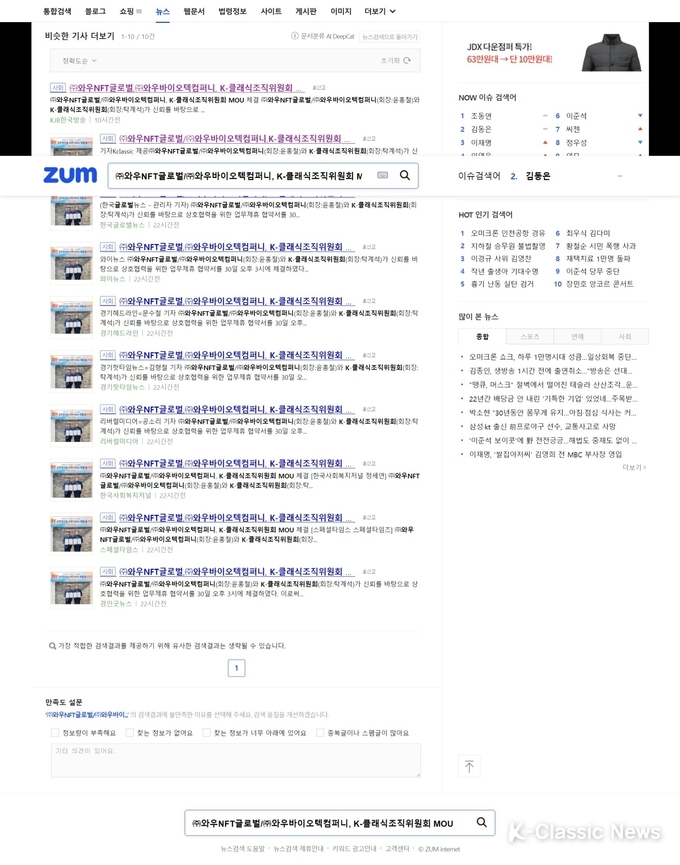Switch to the 법령정보 tab
Viewport: 680px width, 865px height.
pyautogui.click(x=232, y=11)
